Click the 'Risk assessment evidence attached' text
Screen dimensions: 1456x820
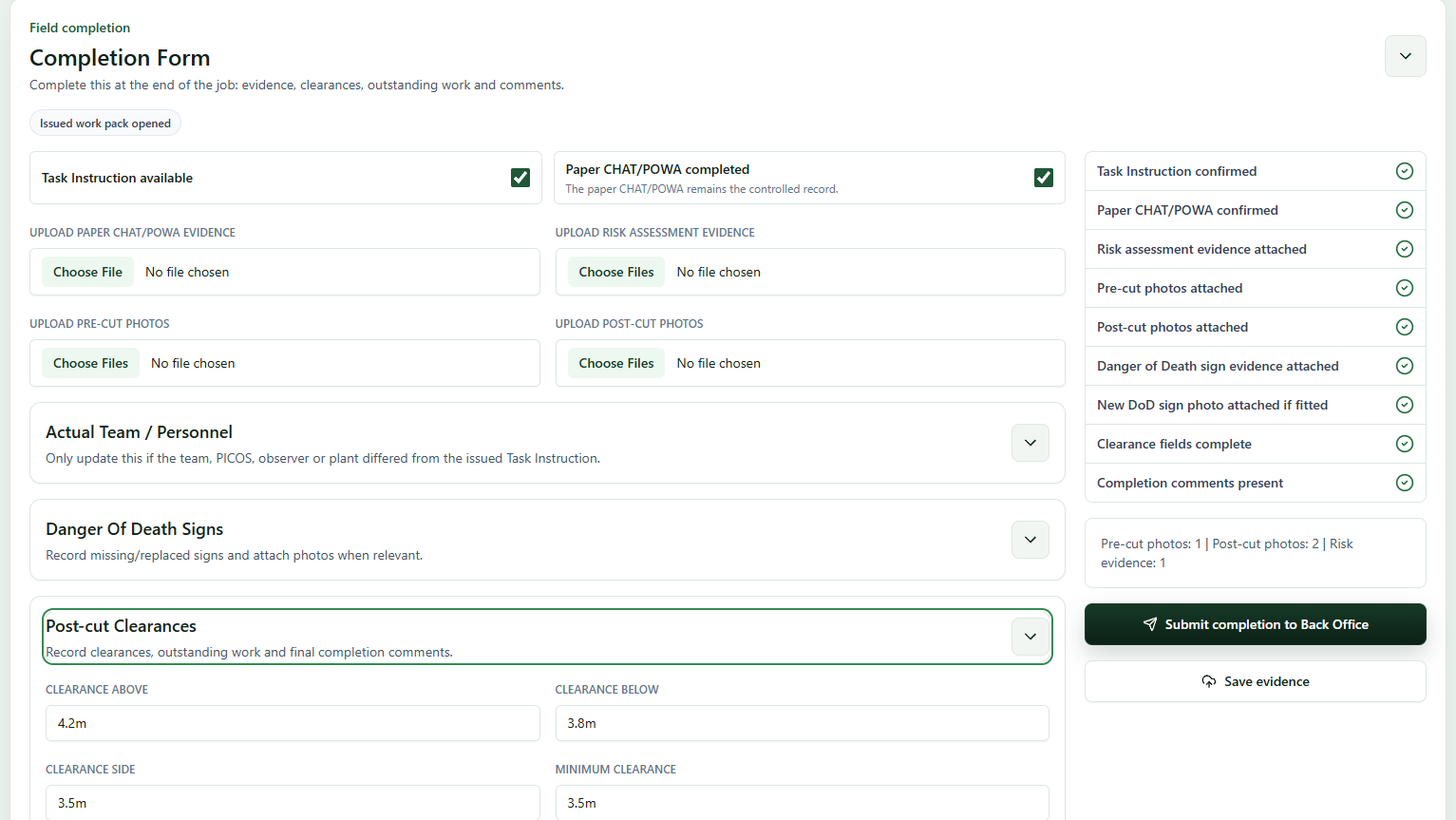pyautogui.click(x=1201, y=249)
